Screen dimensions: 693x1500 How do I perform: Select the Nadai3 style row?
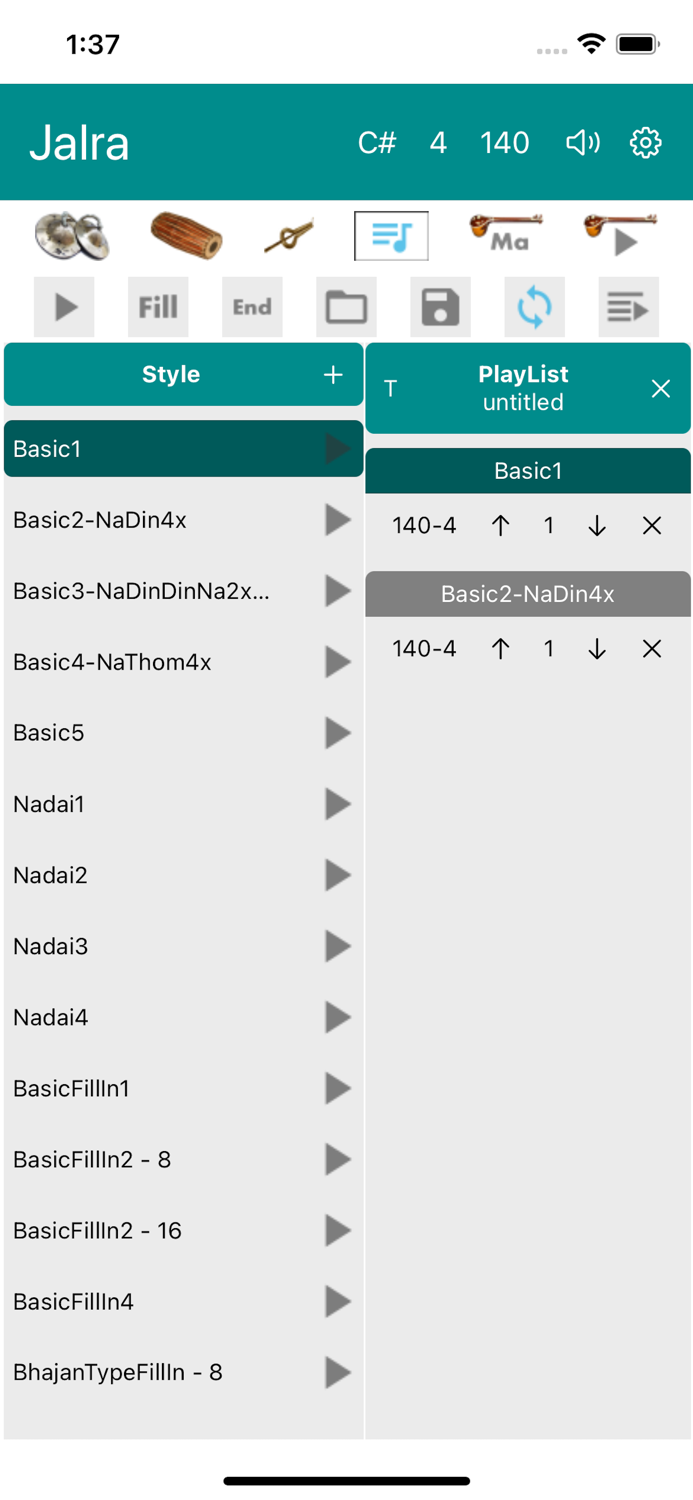(x=150, y=946)
